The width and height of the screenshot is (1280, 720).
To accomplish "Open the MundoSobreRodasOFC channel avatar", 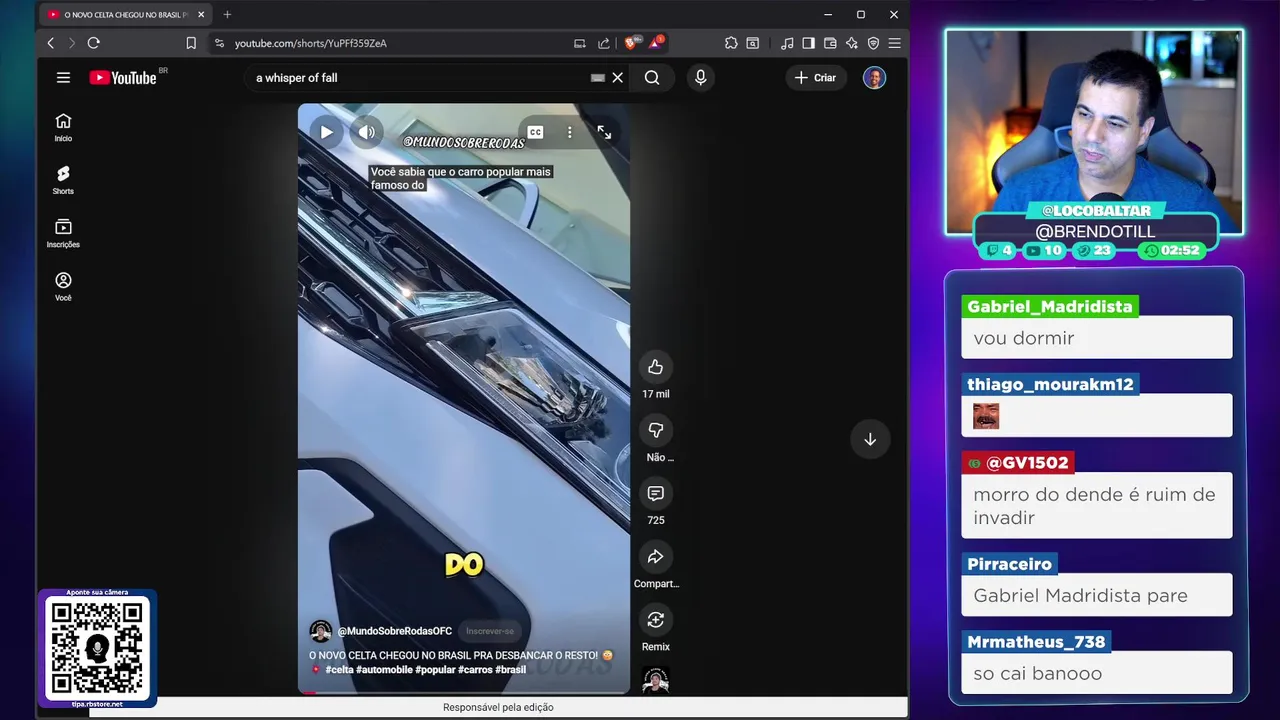I will point(320,631).
